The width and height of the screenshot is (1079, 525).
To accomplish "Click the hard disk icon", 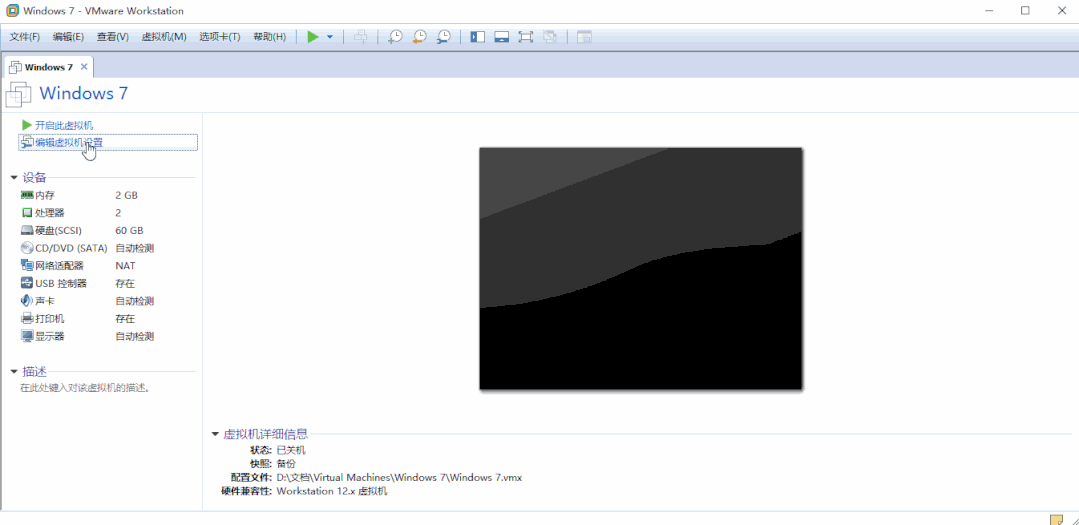I will 28,231.
